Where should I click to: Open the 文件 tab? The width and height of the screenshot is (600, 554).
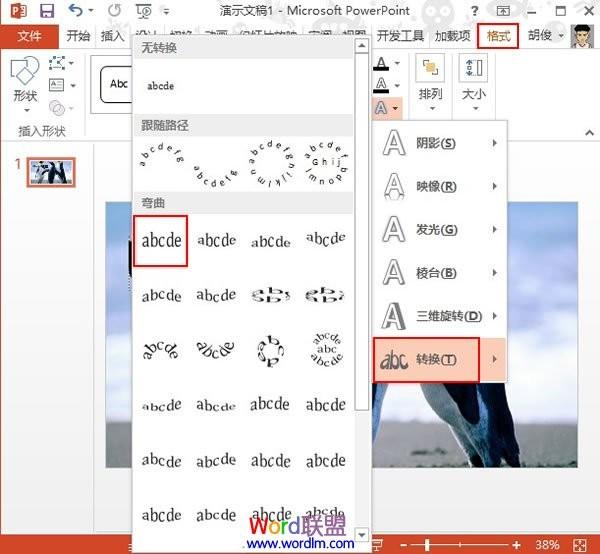point(29,36)
